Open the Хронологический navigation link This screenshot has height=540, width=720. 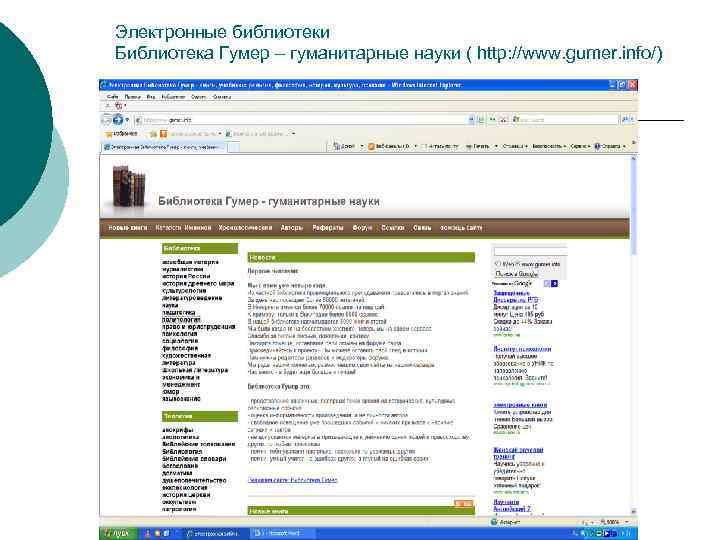245,228
